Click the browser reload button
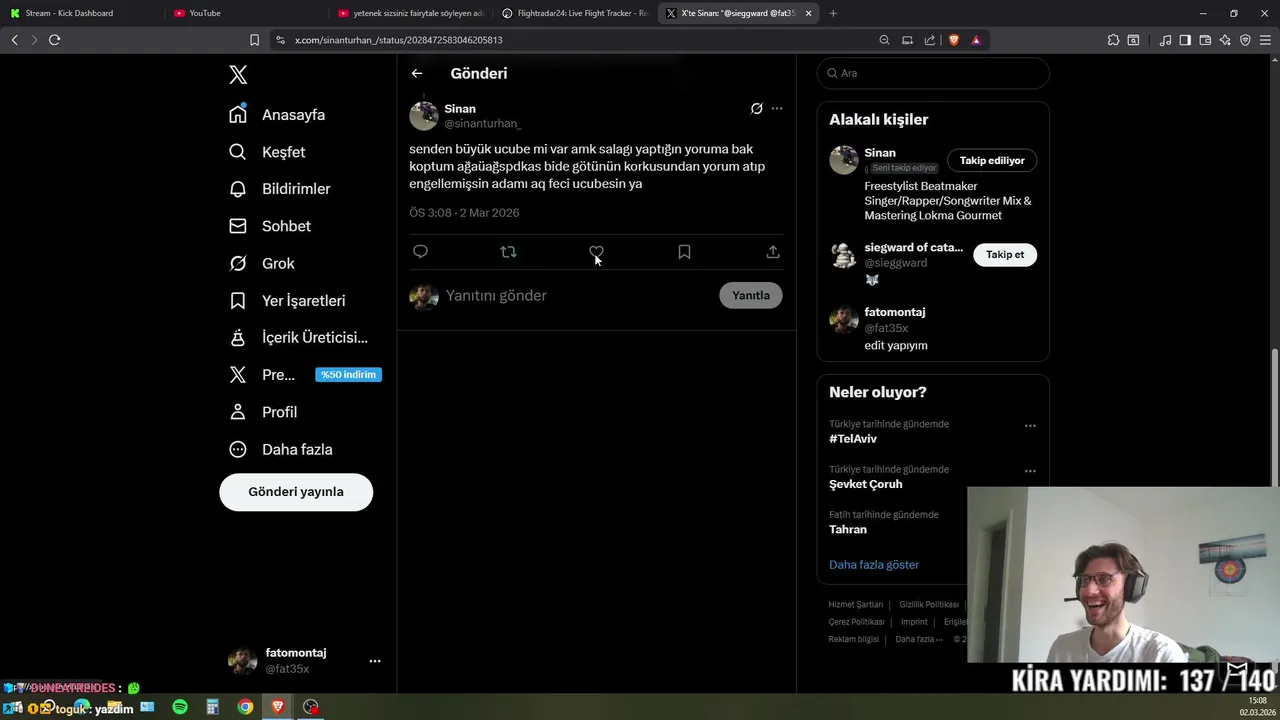Viewport: 1280px width, 720px height. 54,40
